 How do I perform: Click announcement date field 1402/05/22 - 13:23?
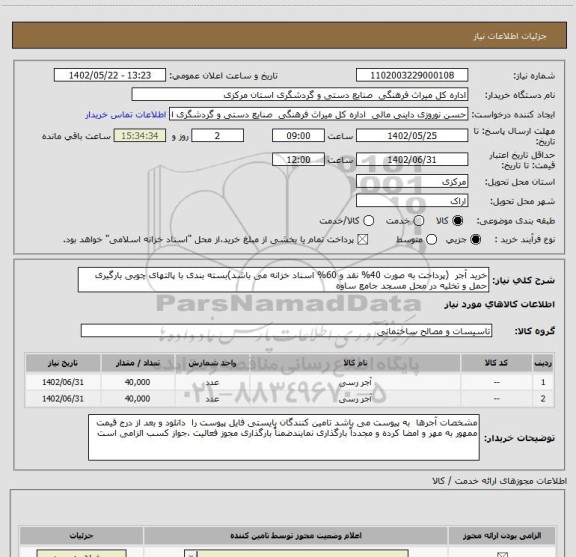click(110, 75)
